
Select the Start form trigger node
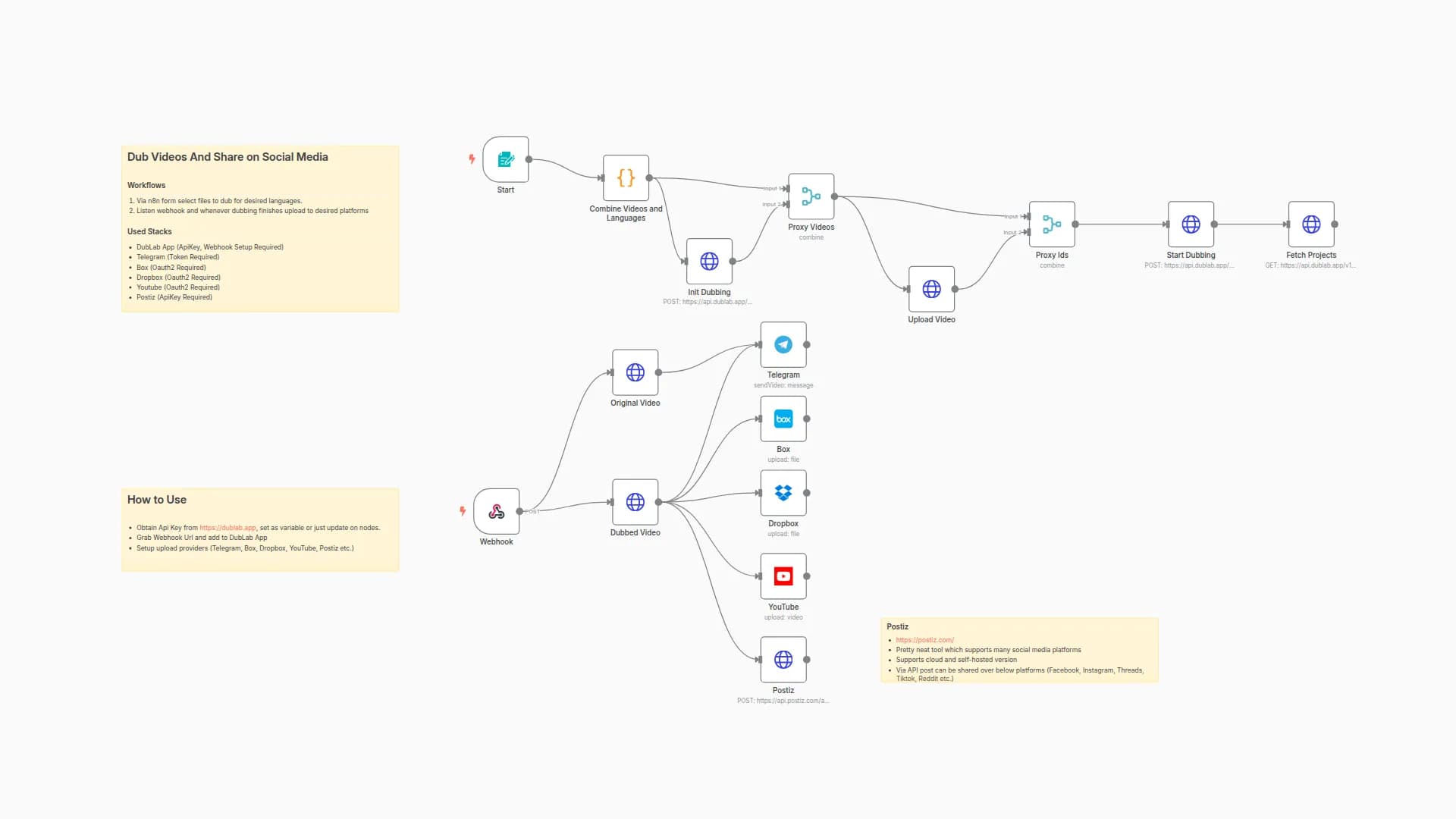point(506,159)
